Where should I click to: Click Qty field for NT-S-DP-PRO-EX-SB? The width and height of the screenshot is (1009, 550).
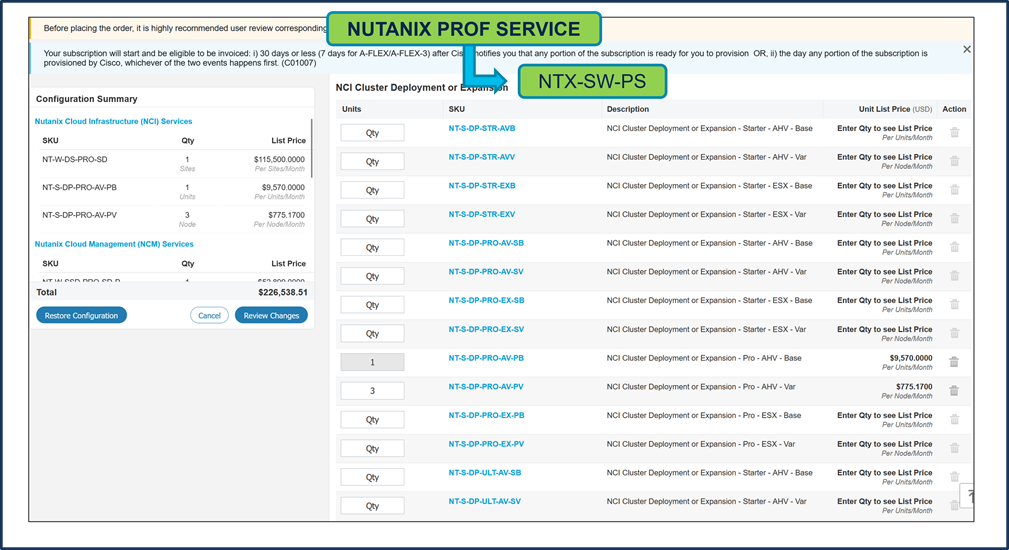[x=373, y=304]
